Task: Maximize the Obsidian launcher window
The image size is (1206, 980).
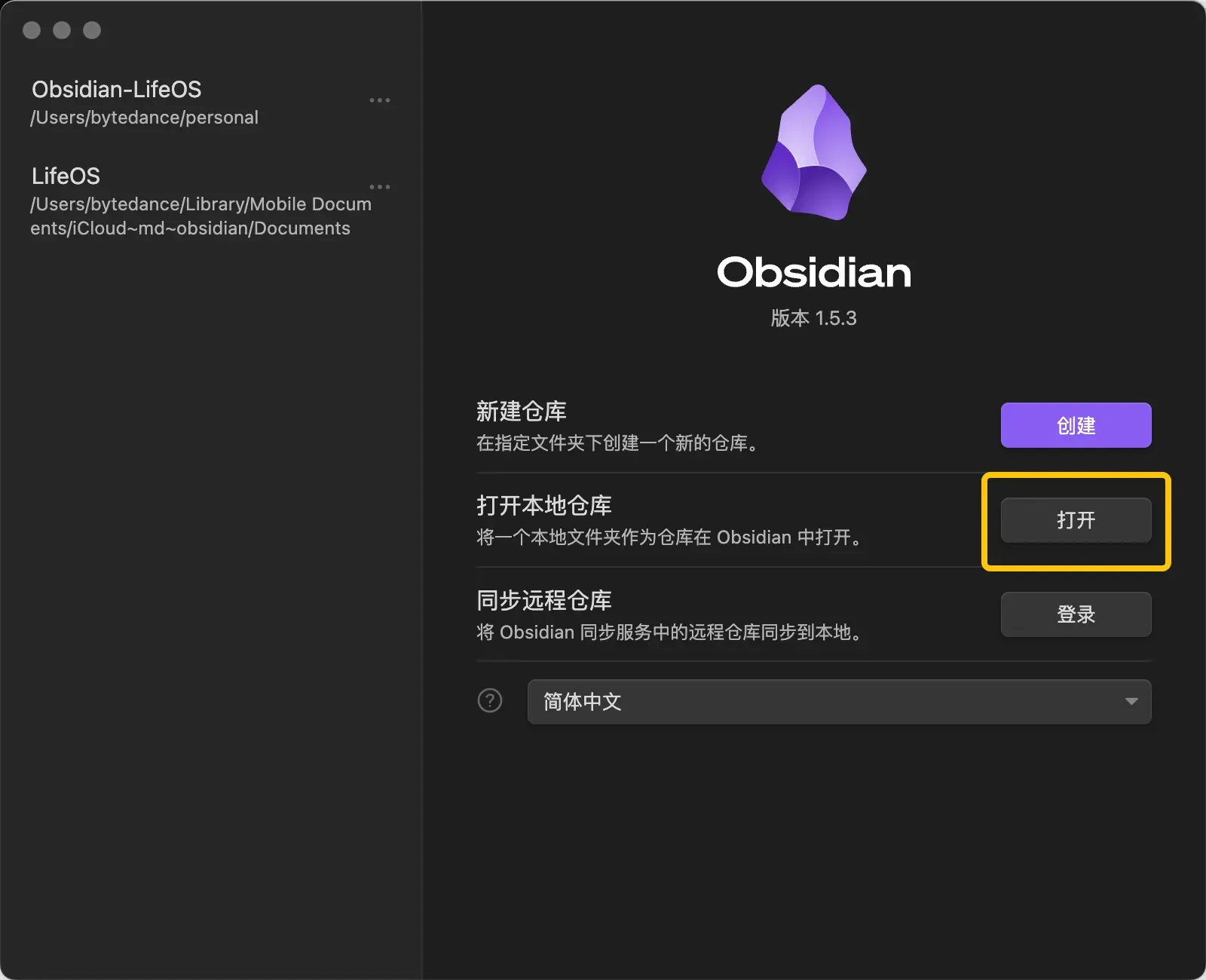Action: coord(92,30)
